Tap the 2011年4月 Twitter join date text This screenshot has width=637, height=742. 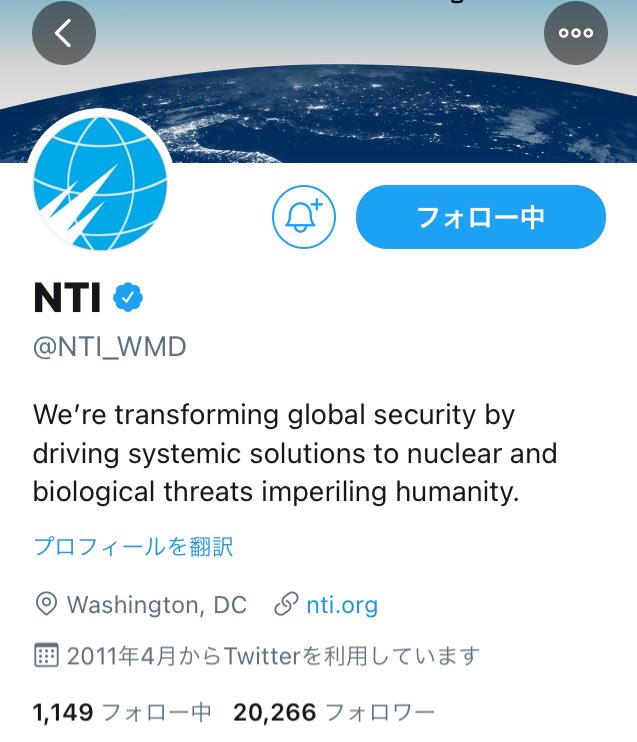click(x=273, y=656)
